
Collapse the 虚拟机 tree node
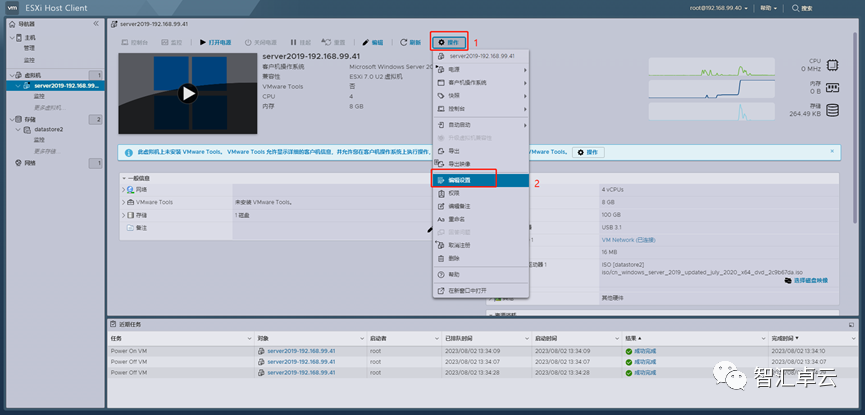point(12,75)
